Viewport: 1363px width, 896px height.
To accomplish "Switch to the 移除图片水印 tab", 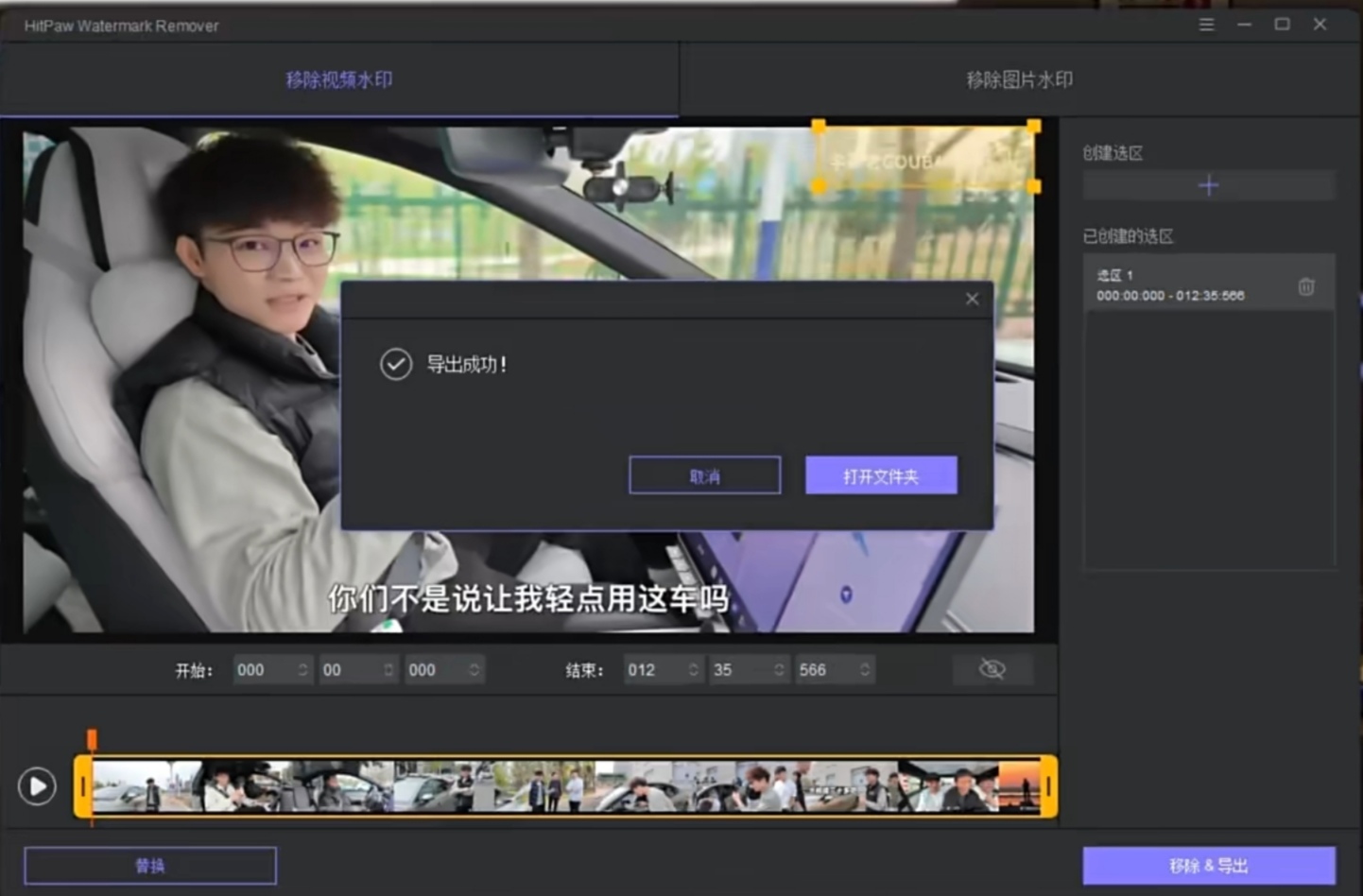I will (1019, 79).
